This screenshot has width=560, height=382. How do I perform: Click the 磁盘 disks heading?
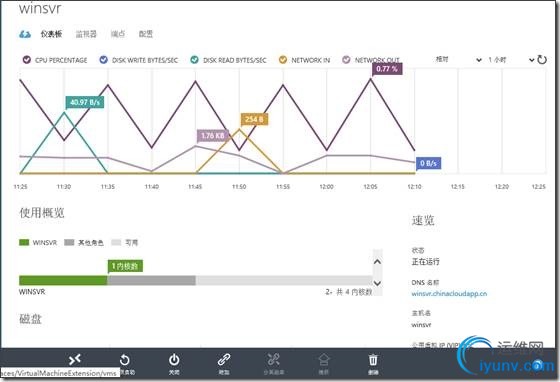(x=30, y=318)
